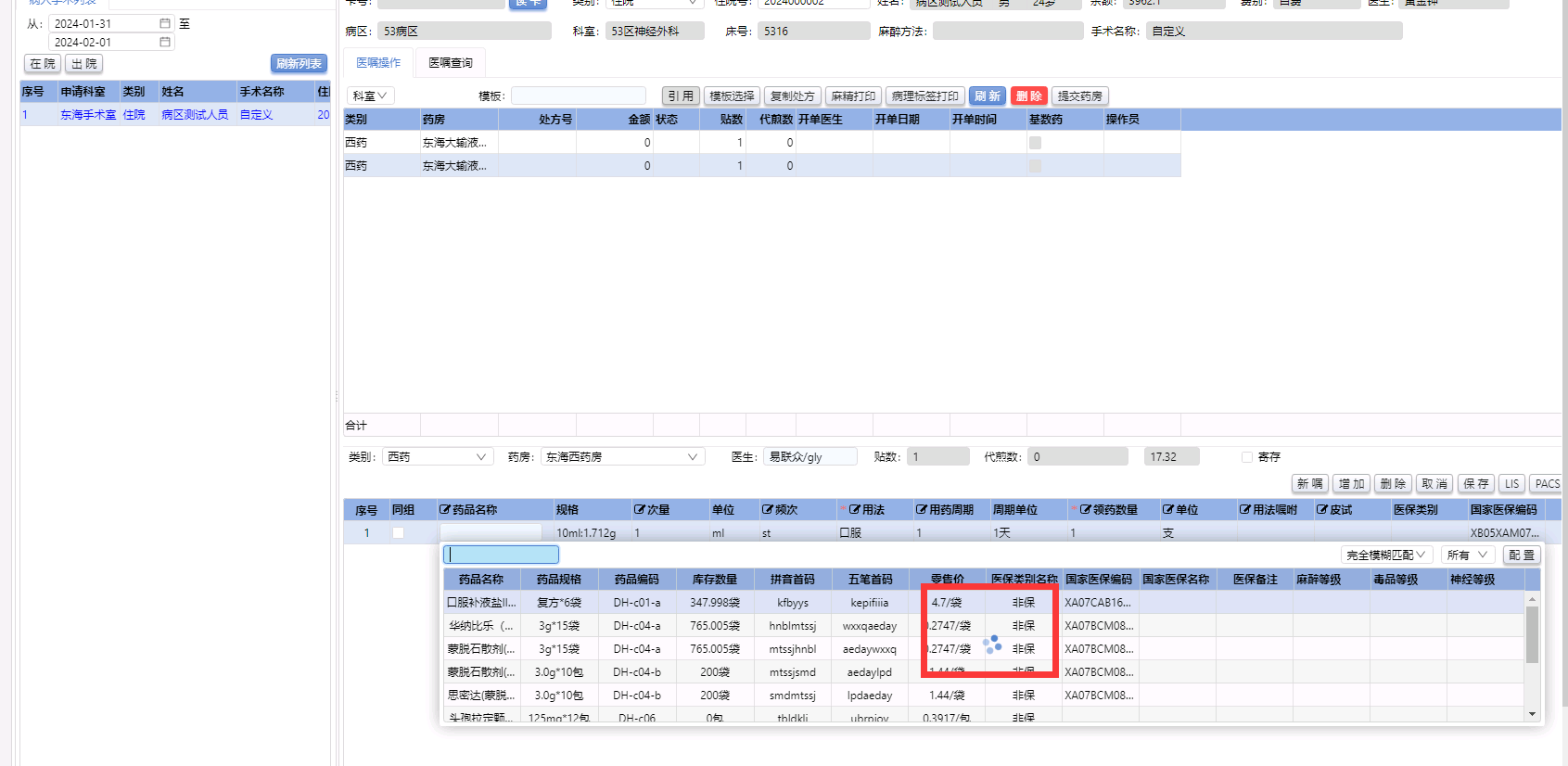Click the 引用 button
Image resolution: width=1568 pixels, height=766 pixels.
[x=681, y=96]
